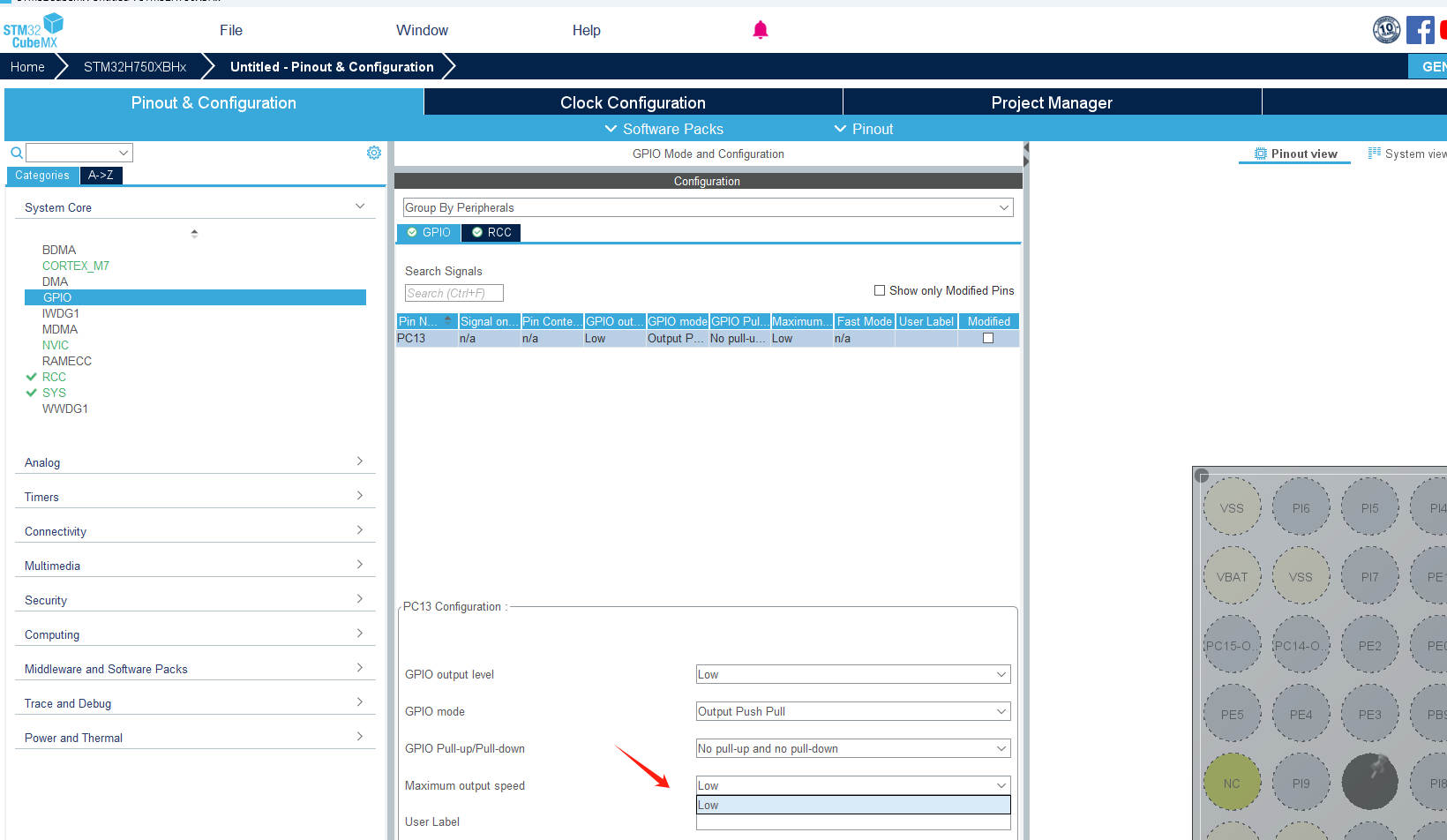Image resolution: width=1447 pixels, height=840 pixels.
Task: Open the Group By Peripherals dropdown
Action: point(708,207)
